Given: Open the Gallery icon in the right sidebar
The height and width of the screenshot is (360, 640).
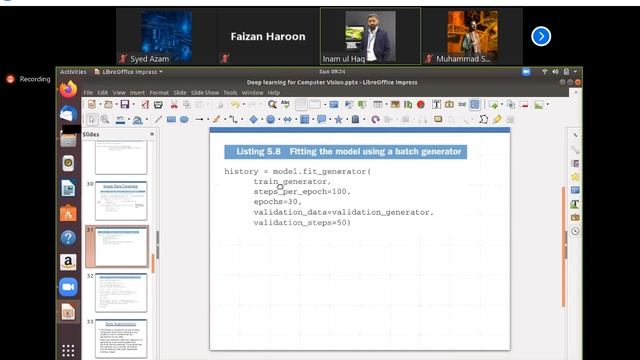Looking at the screenshot, I should click(x=575, y=218).
